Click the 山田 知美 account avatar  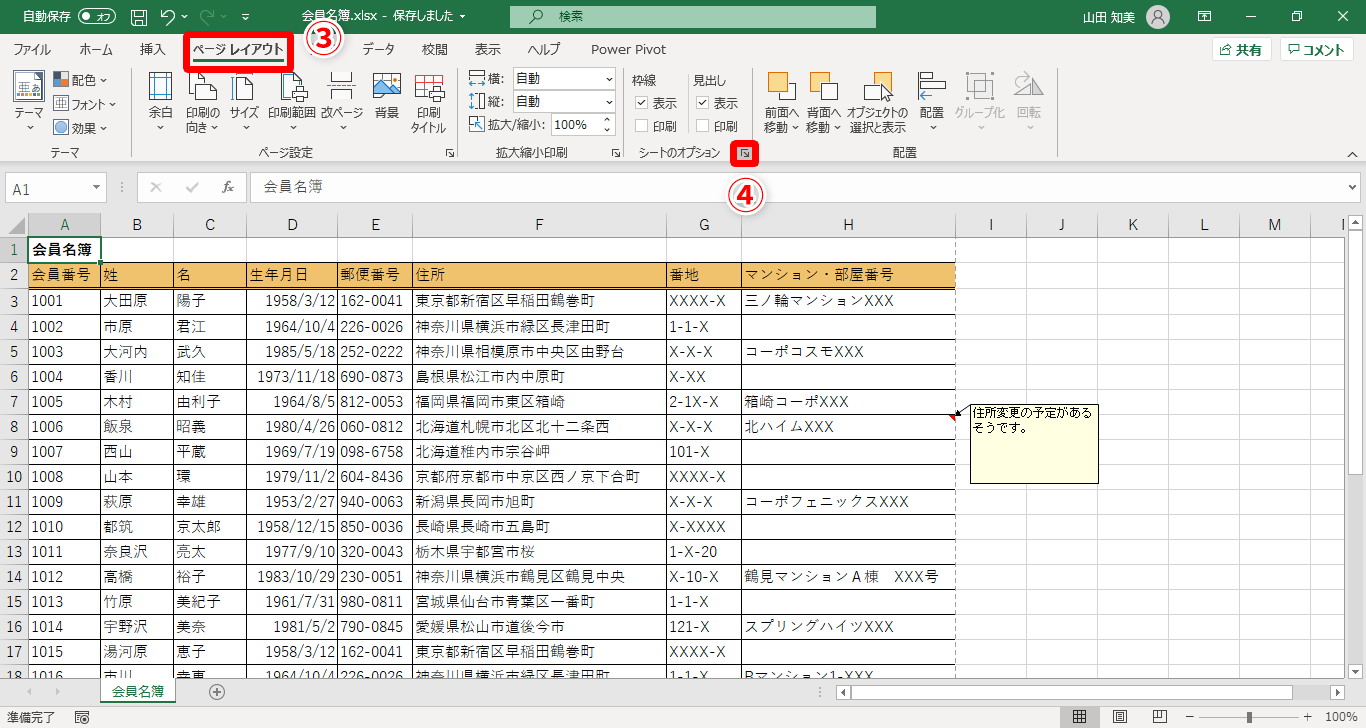(x=1158, y=17)
